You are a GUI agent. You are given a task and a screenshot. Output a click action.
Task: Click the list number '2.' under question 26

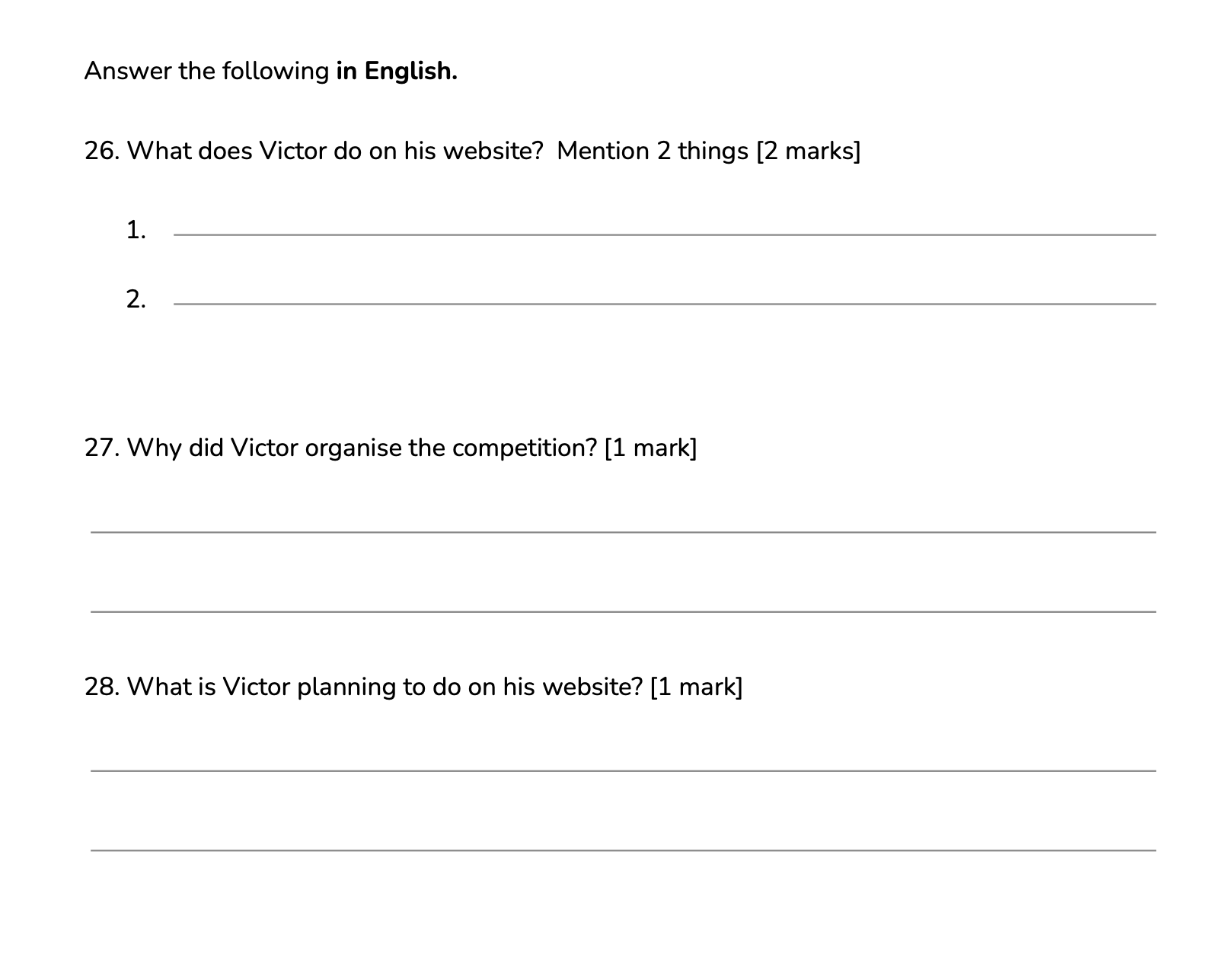tap(136, 299)
